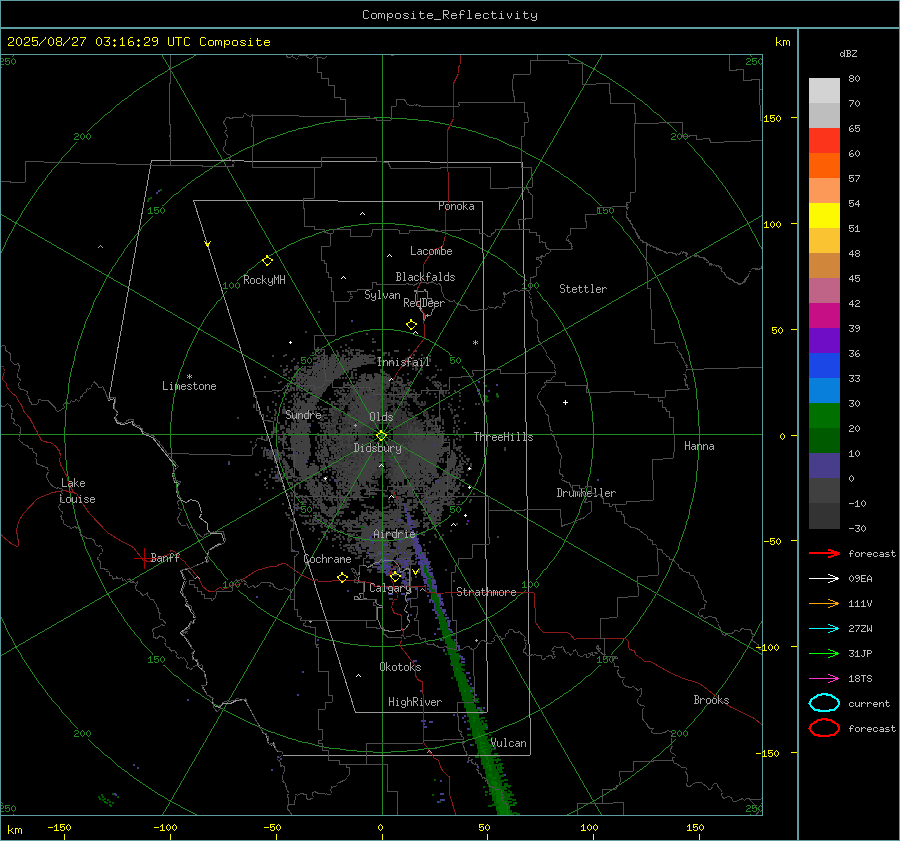The image size is (900, 841).
Task: Select the white 09EA arrow legend icon
Action: point(824,578)
